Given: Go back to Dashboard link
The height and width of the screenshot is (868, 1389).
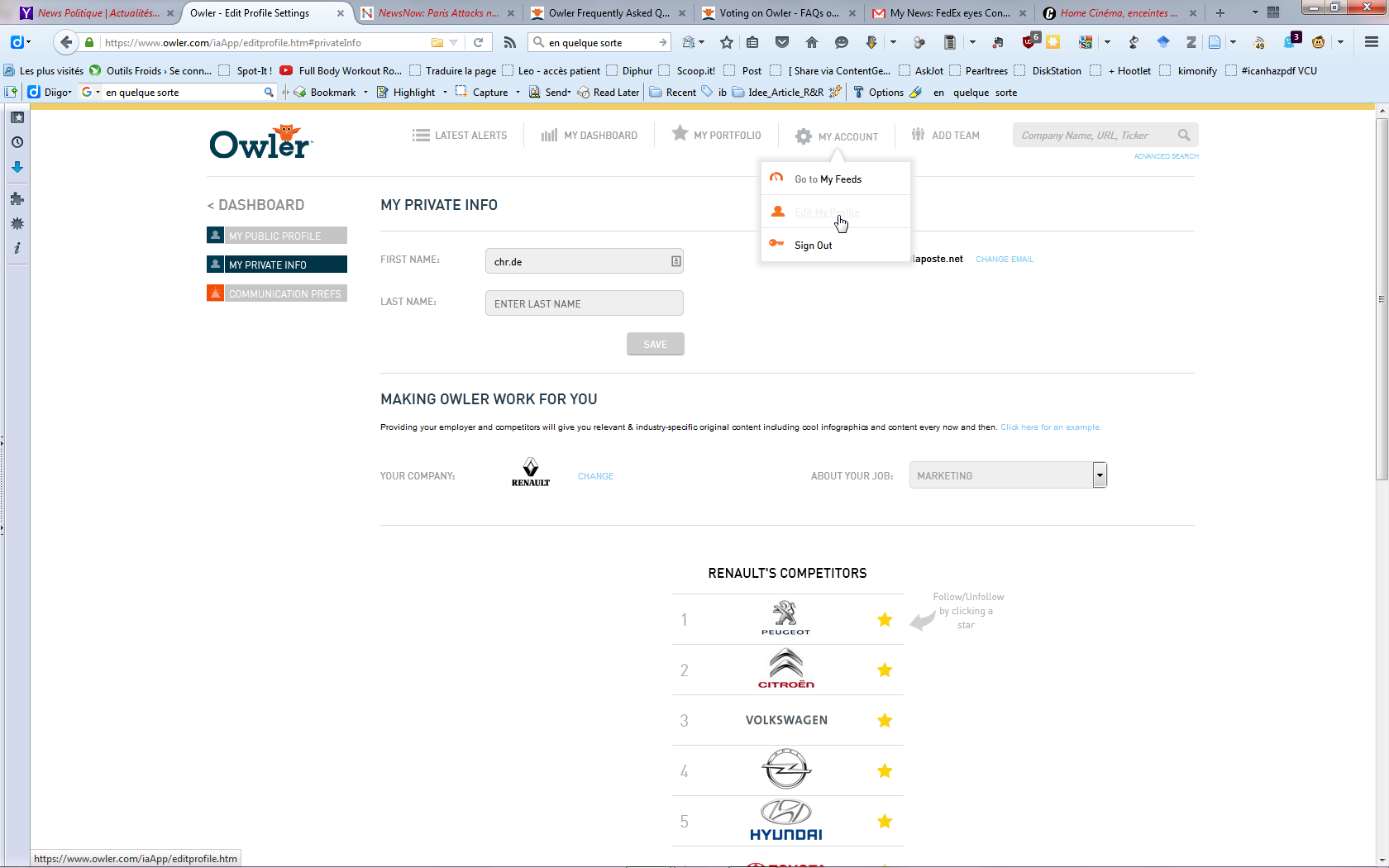Looking at the screenshot, I should [x=255, y=205].
